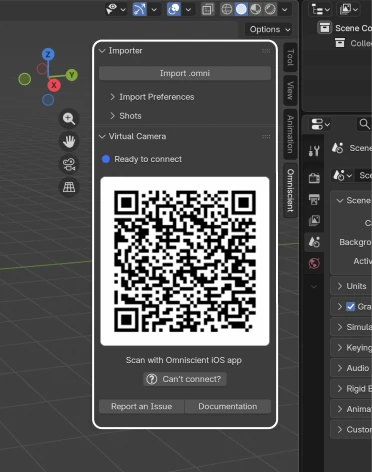The image size is (372, 472).
Task: Click the Omniscient QR code image
Action: [185, 261]
